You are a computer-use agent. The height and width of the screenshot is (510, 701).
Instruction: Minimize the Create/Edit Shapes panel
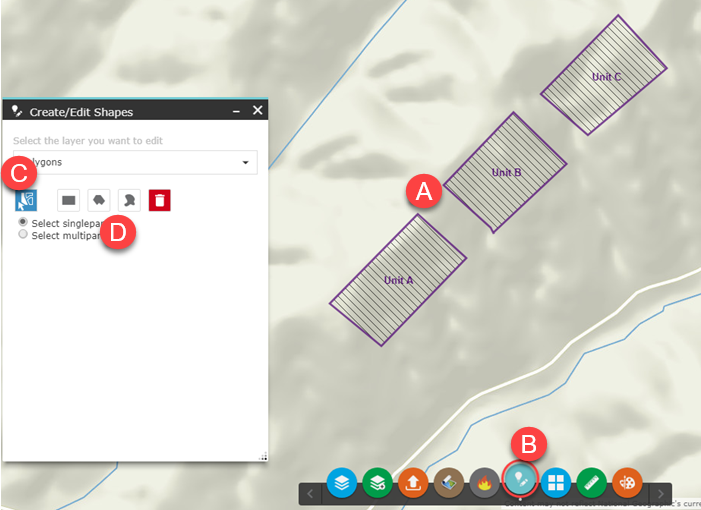pyautogui.click(x=236, y=111)
